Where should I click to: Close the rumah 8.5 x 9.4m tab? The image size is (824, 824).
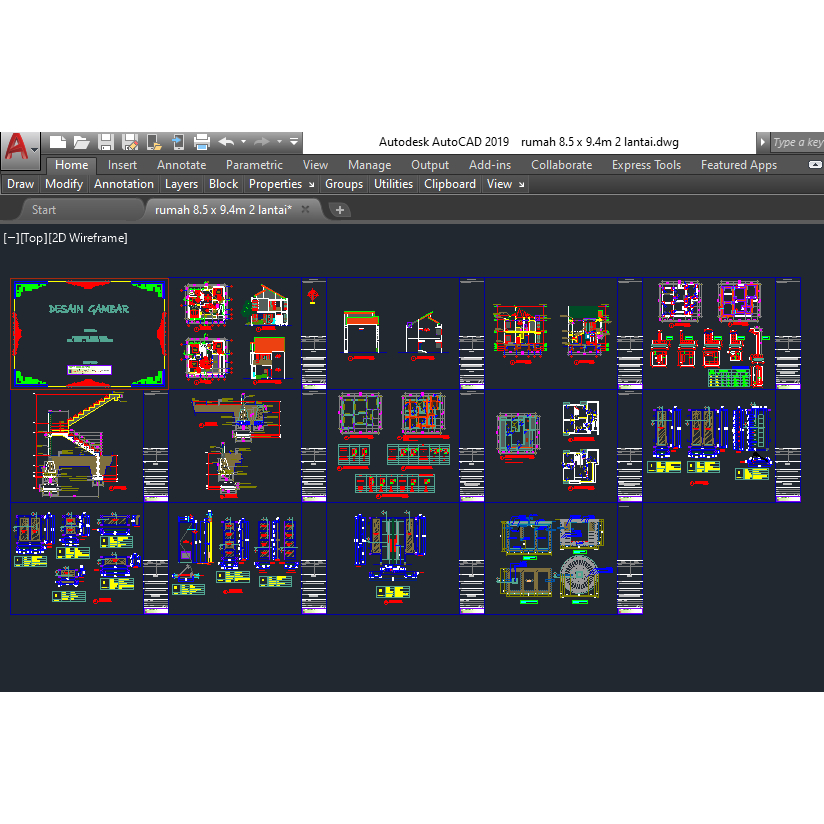click(305, 209)
